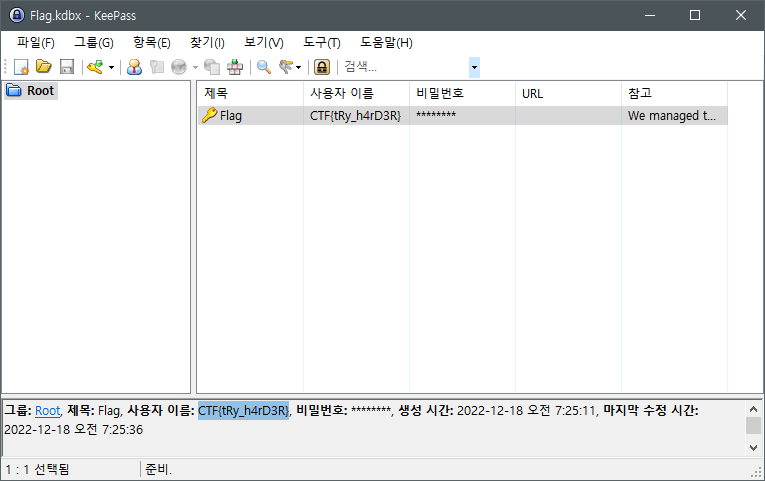
Task: Click the Open URL globe icon
Action: [179, 67]
